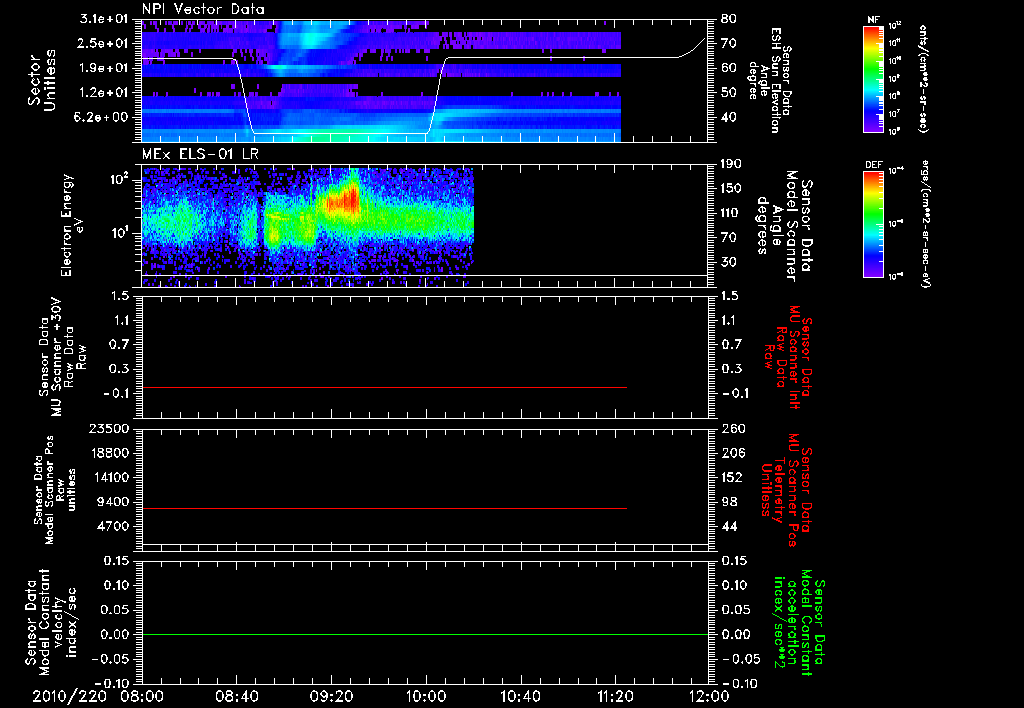Click the green "Model Constant acceleration" axis title

click(799, 623)
